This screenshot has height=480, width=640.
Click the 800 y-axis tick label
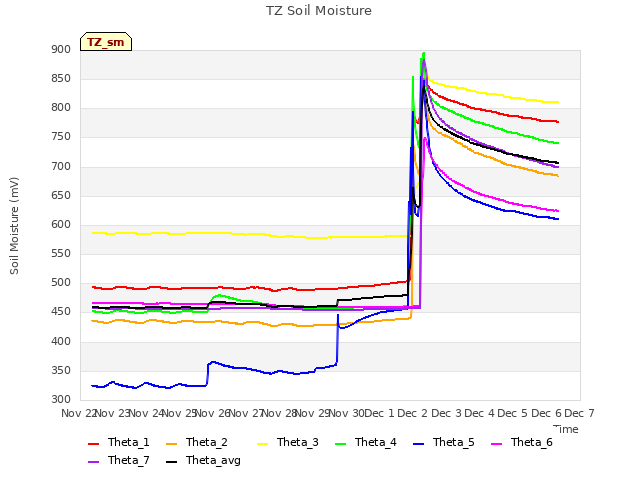coord(61,108)
